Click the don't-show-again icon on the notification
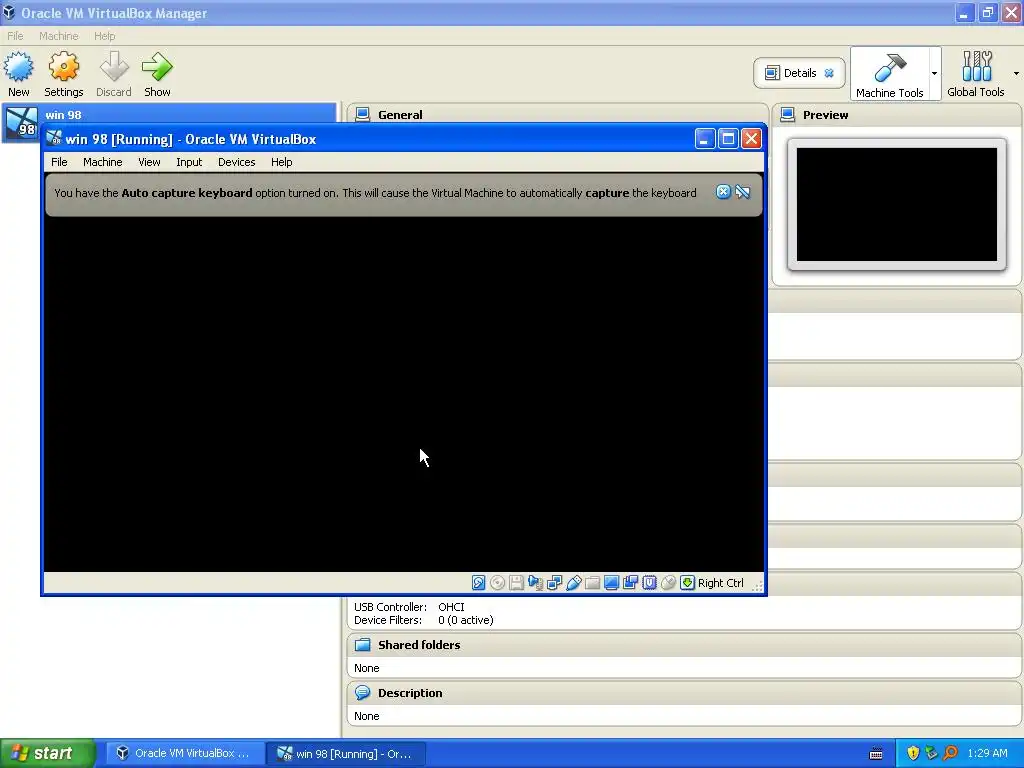This screenshot has width=1024, height=768. 743,192
